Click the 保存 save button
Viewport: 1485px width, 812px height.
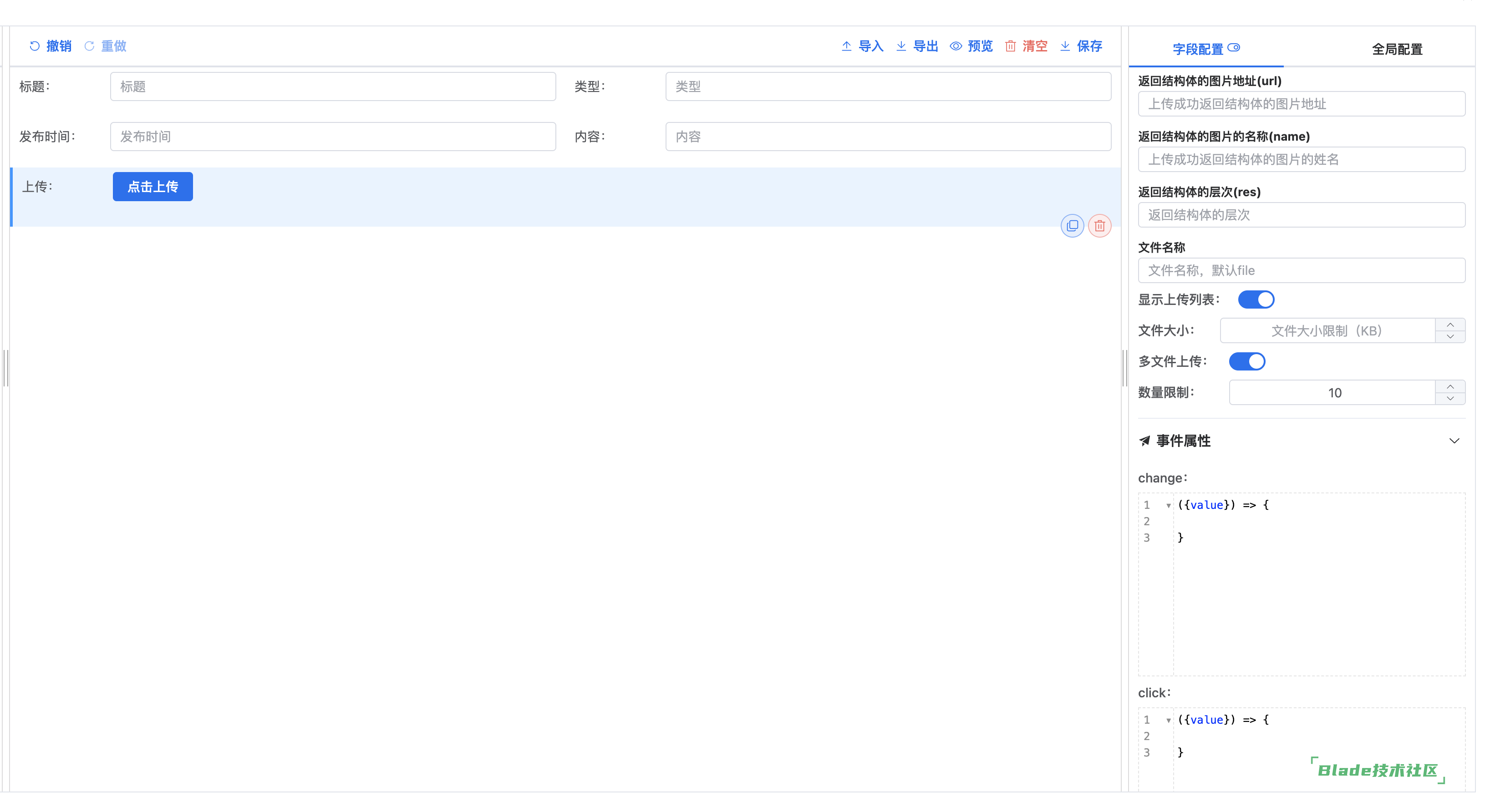coord(1088,46)
